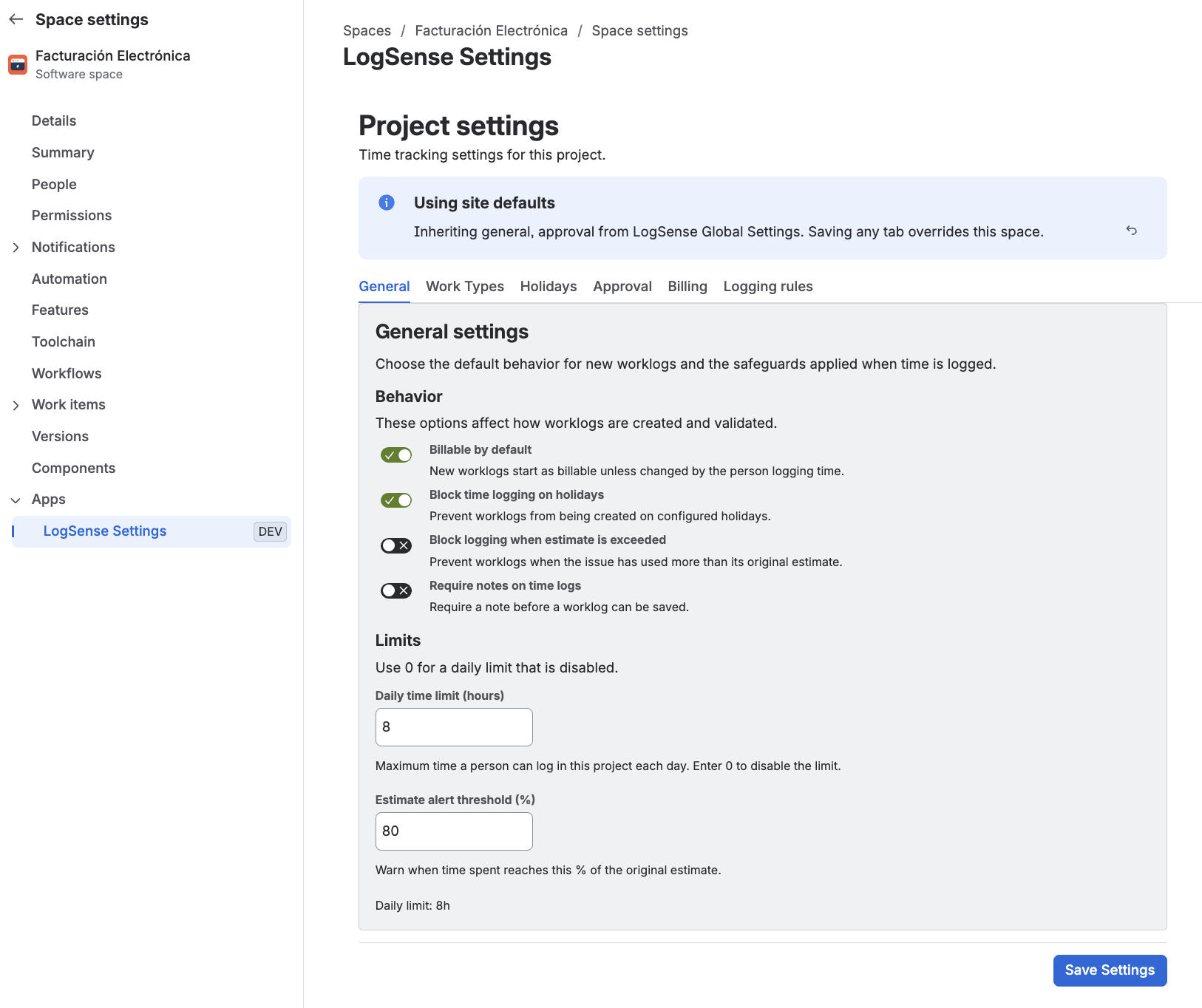1202x1008 pixels.
Task: Enable Require notes on time logs
Action: pos(396,590)
